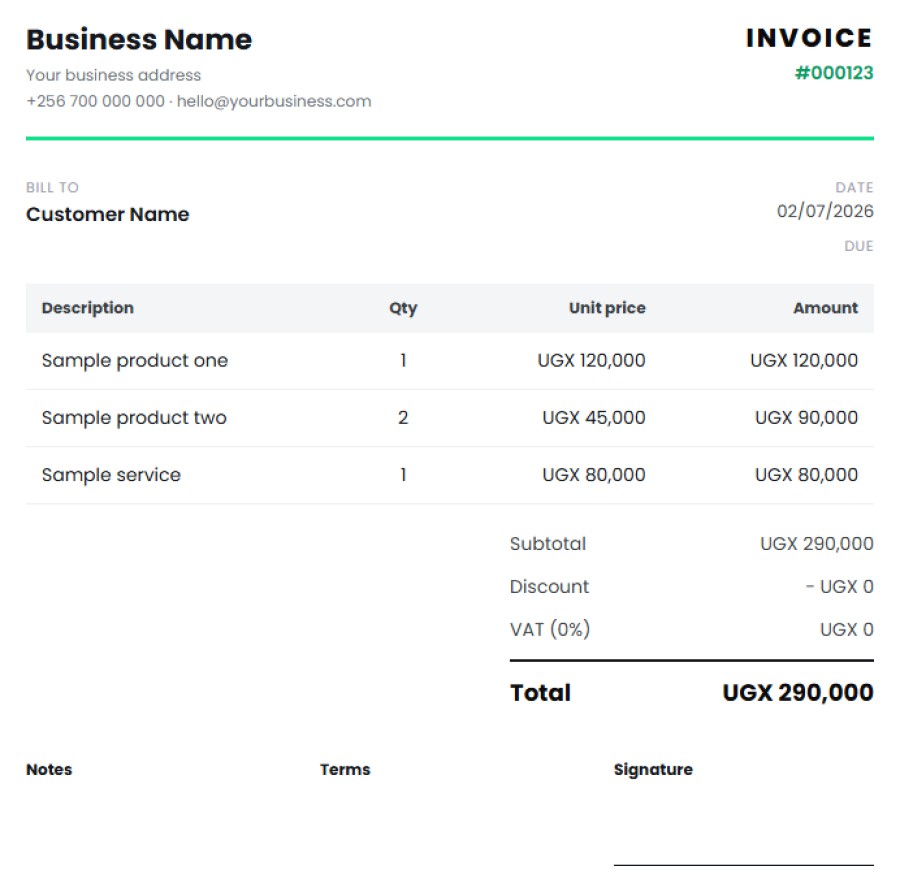900x892 pixels.
Task: Click the Unit price column header
Action: click(607, 308)
